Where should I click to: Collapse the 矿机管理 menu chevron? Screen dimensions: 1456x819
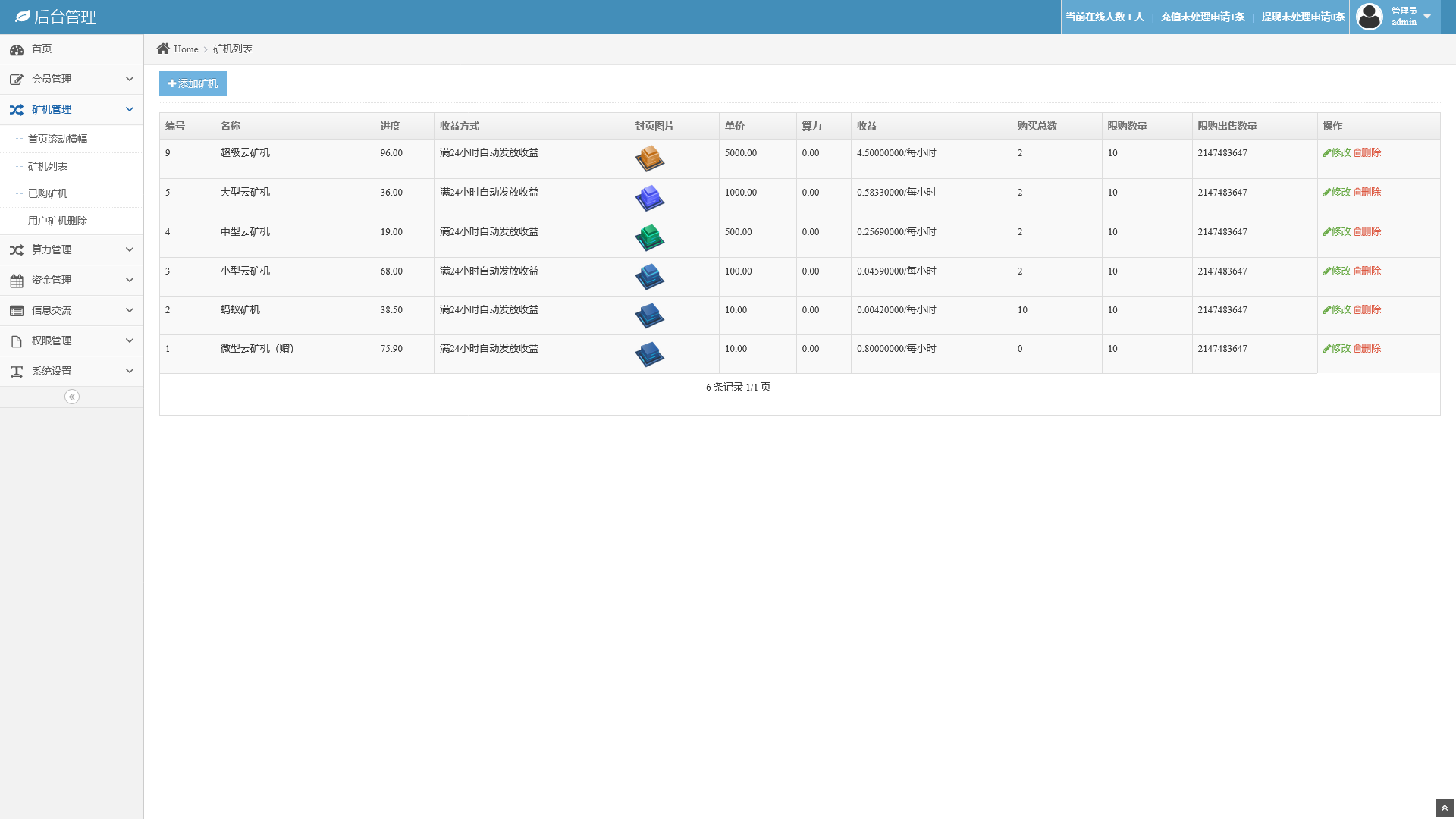point(130,109)
